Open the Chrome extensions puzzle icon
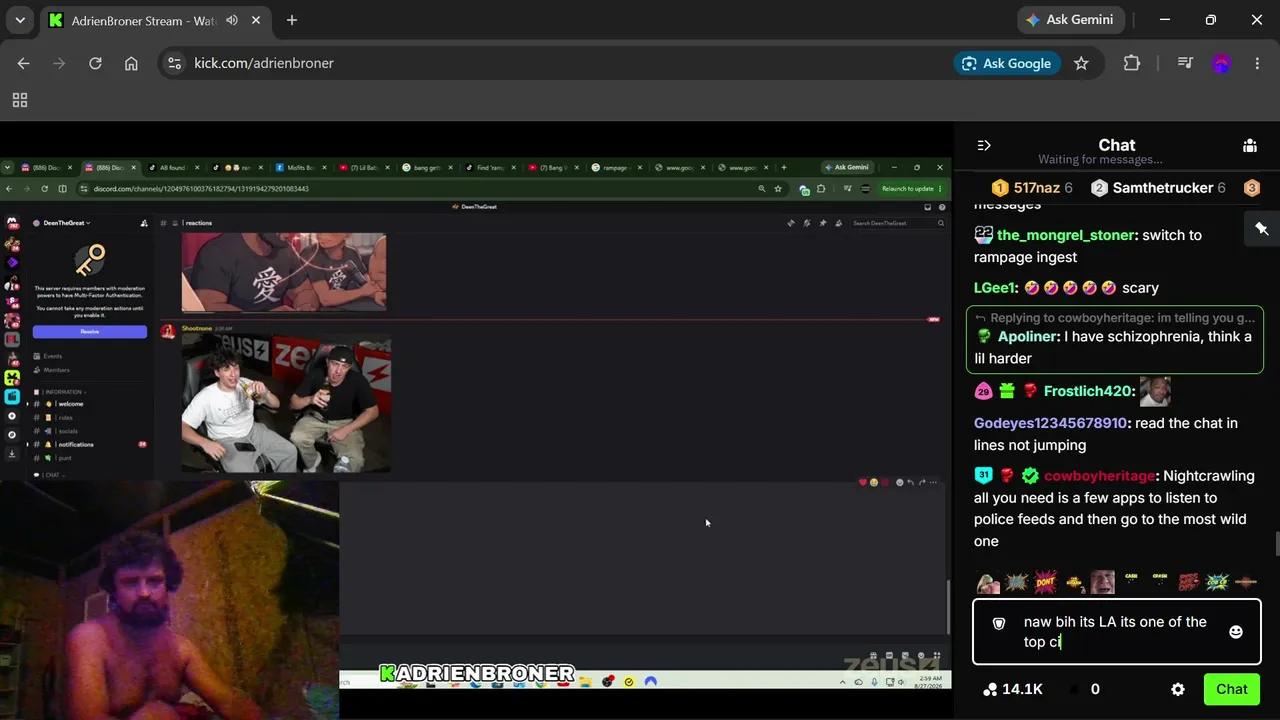Viewport: 1280px width, 720px height. click(x=1132, y=63)
